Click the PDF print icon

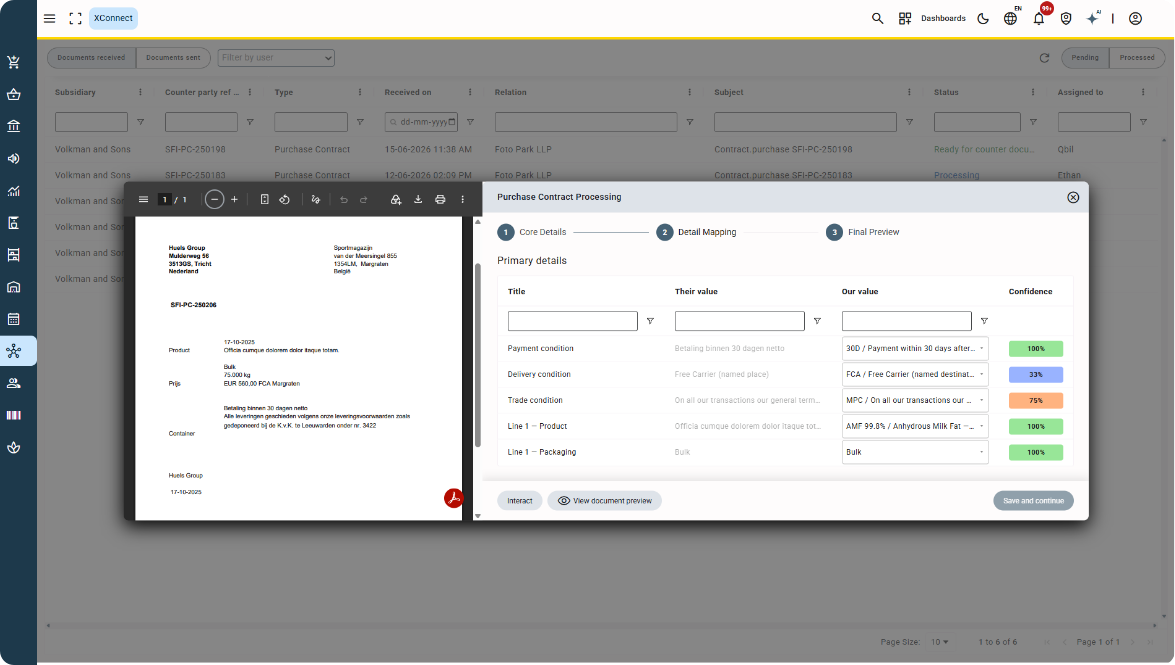[440, 199]
